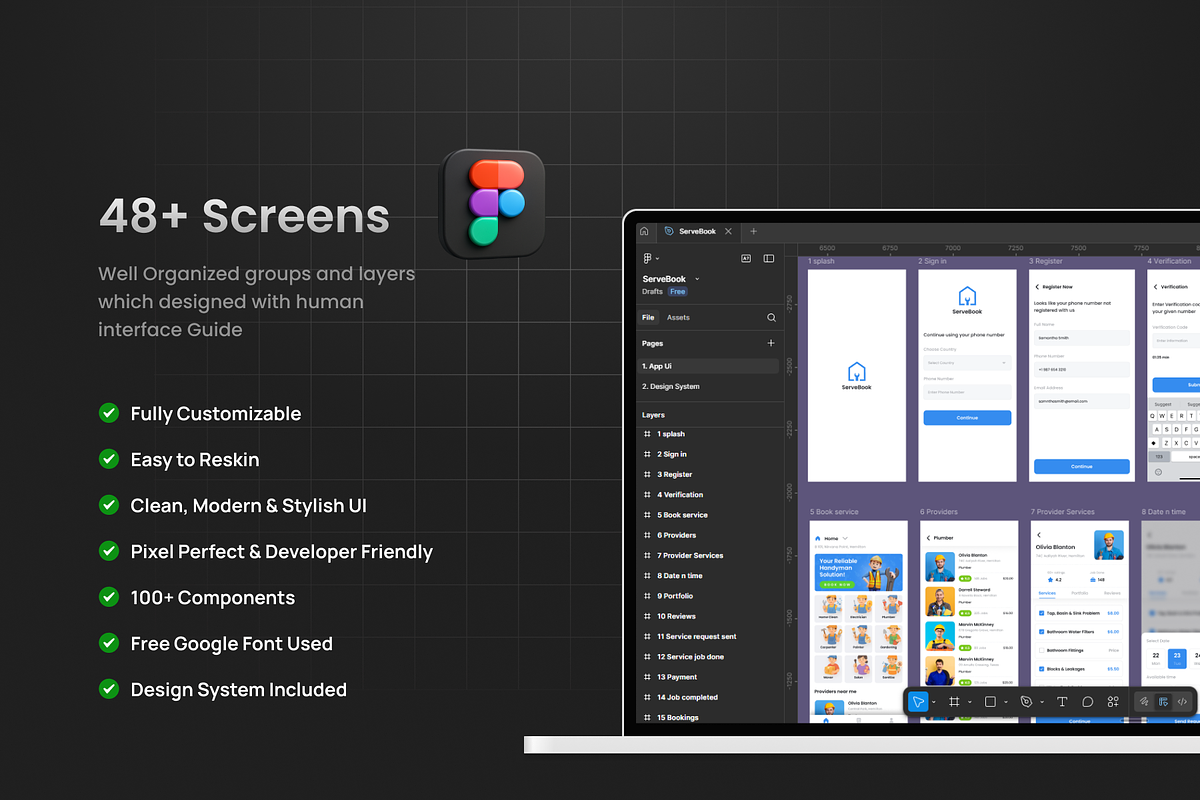The height and width of the screenshot is (800, 1200).
Task: Select the 7 Provider Services layer
Action: tap(690, 555)
